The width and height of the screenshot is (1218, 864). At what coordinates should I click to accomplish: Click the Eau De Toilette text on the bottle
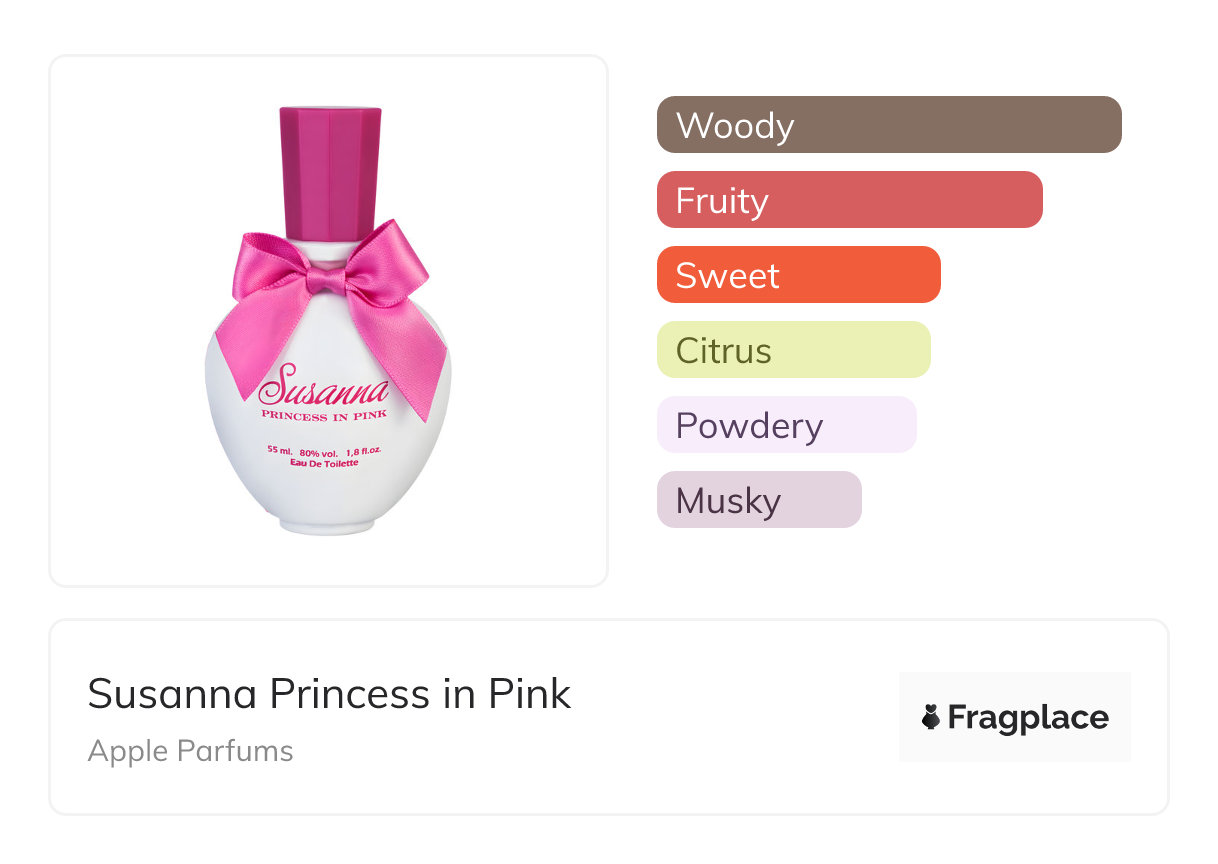(x=324, y=462)
